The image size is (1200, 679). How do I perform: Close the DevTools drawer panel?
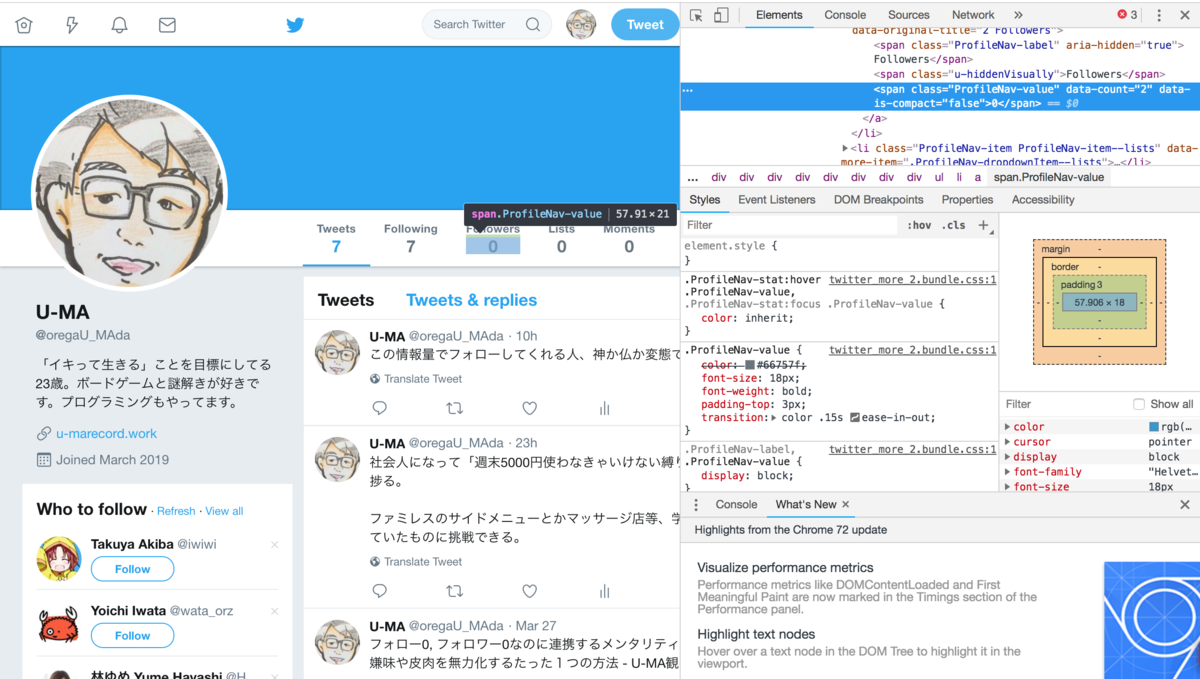1185,505
